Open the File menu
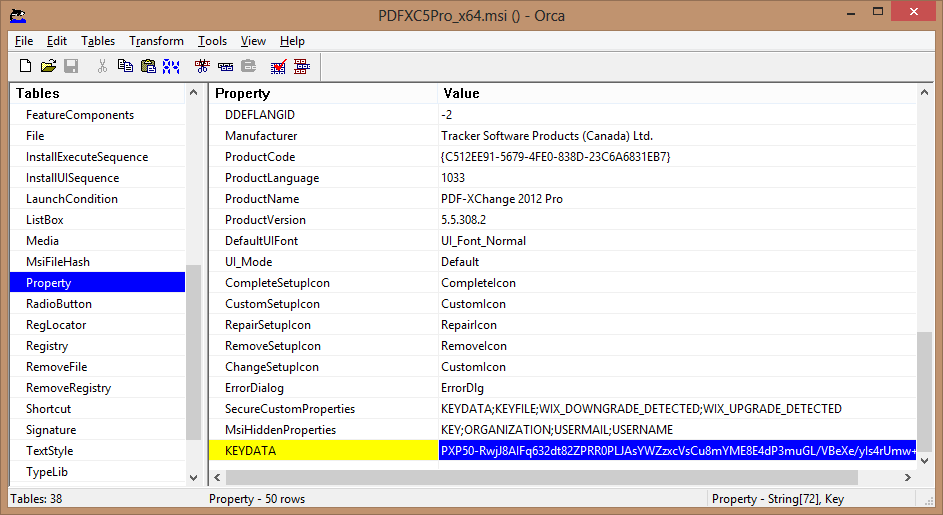This screenshot has width=943, height=515. pos(24,41)
